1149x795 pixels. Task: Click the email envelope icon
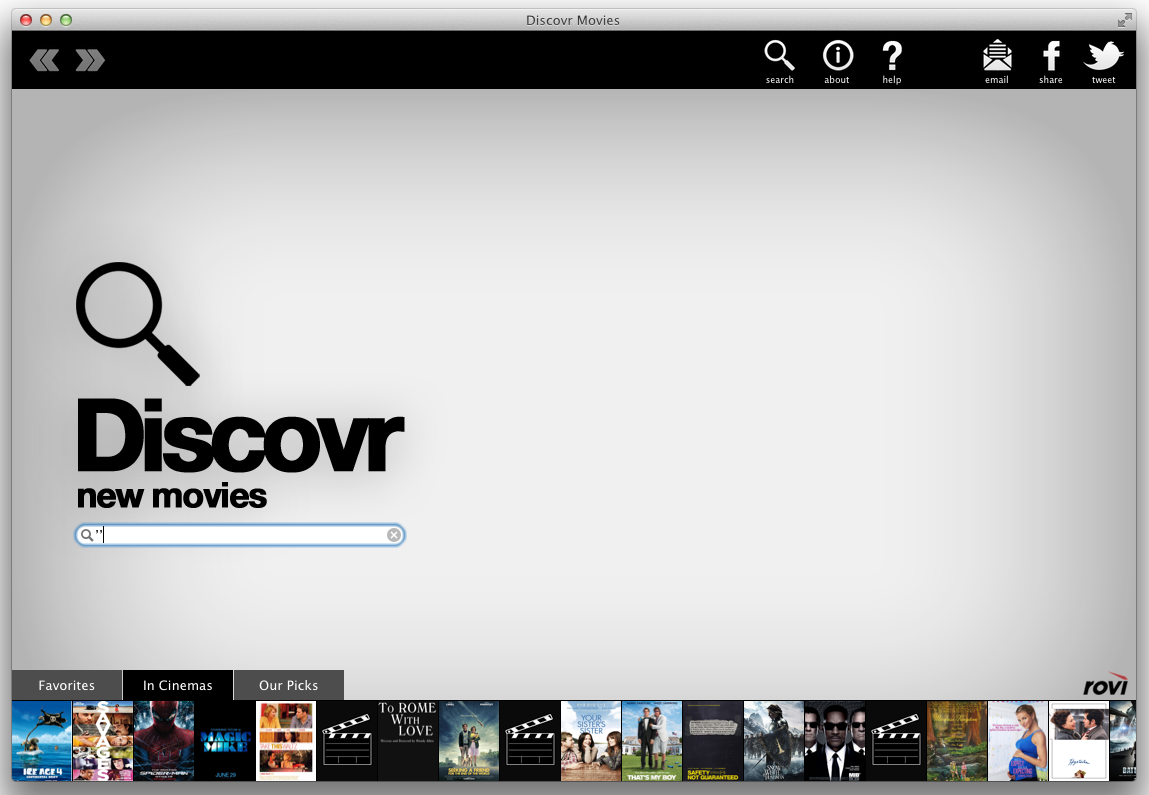coord(997,58)
